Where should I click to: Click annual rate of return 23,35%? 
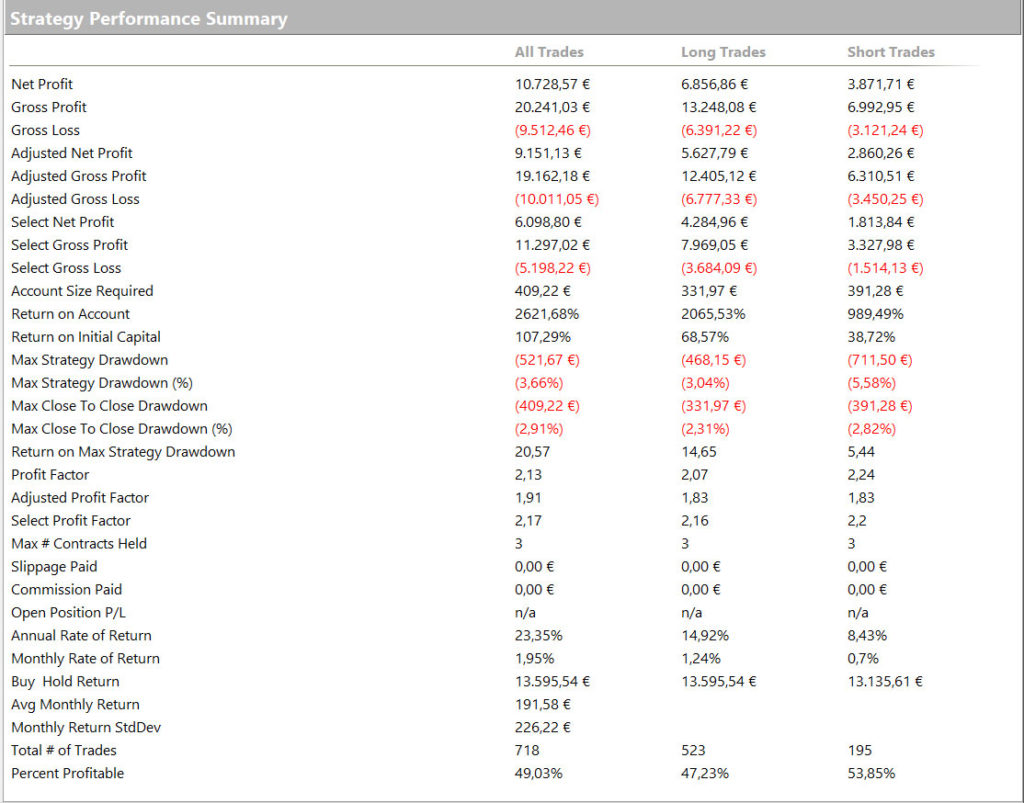(539, 635)
